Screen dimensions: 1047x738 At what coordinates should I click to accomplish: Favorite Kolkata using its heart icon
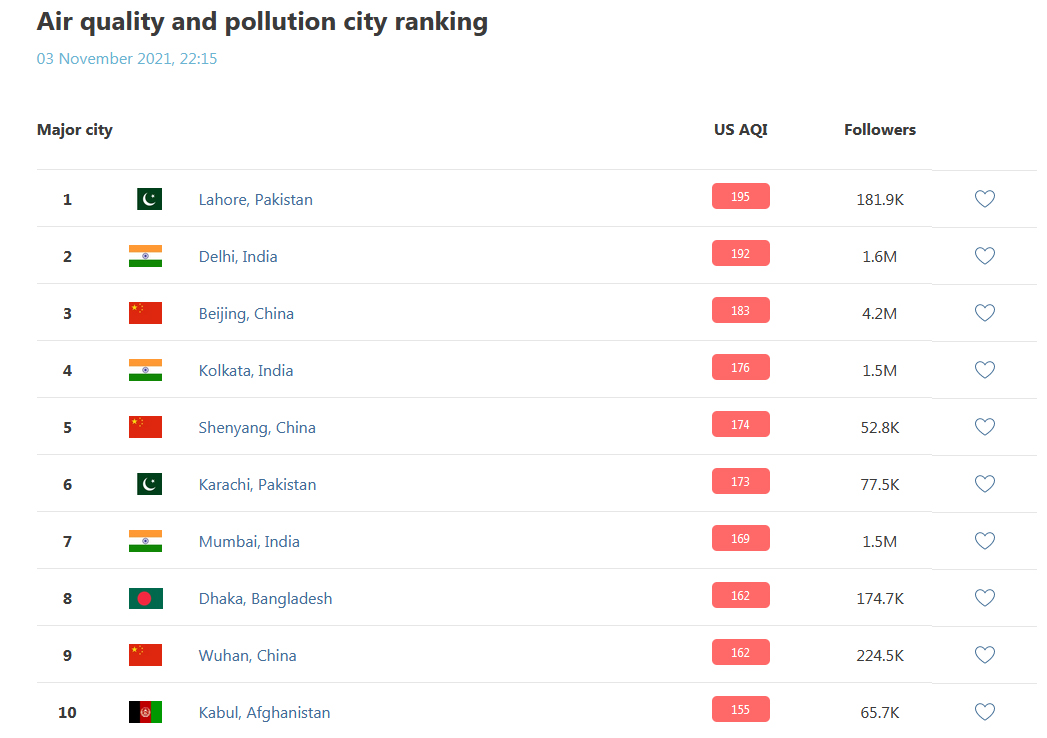pos(985,369)
